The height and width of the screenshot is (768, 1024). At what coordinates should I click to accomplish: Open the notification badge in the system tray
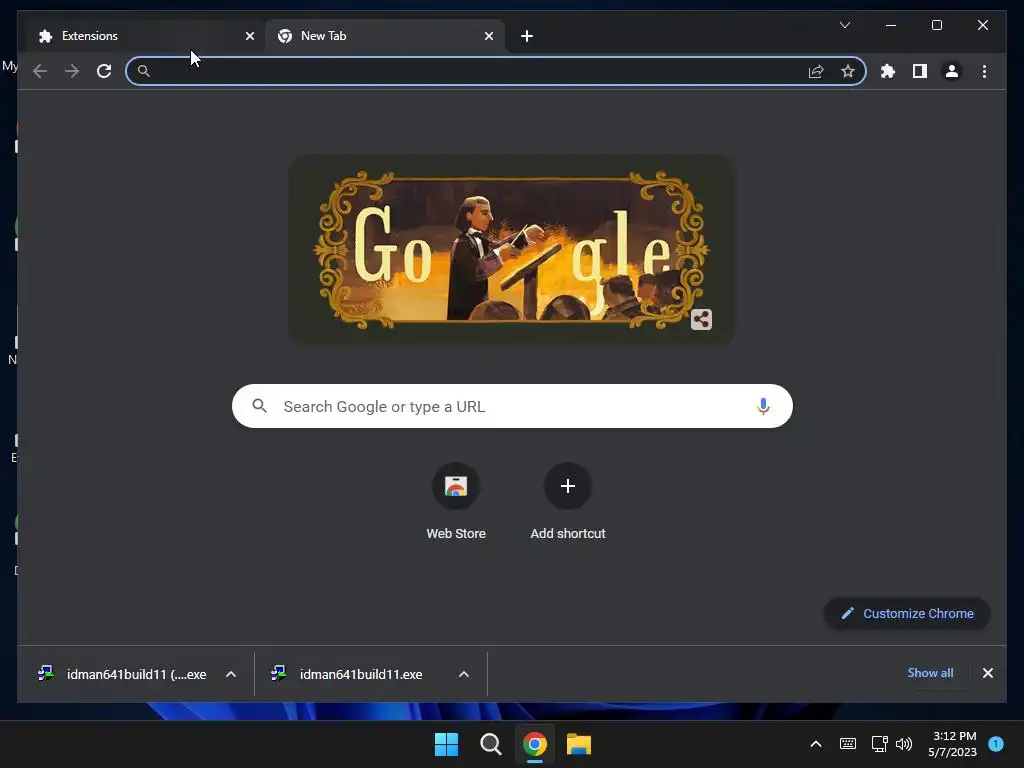click(x=995, y=744)
